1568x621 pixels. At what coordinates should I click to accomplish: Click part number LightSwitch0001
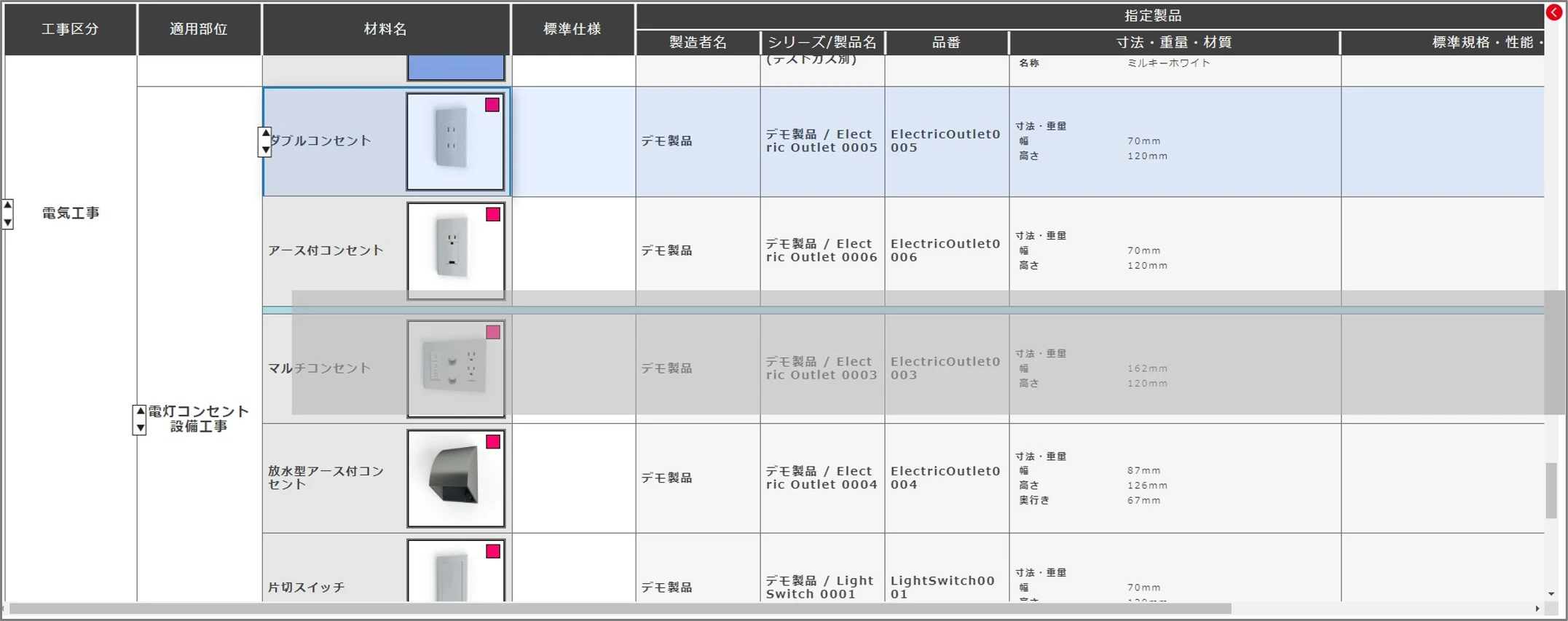[x=942, y=587]
